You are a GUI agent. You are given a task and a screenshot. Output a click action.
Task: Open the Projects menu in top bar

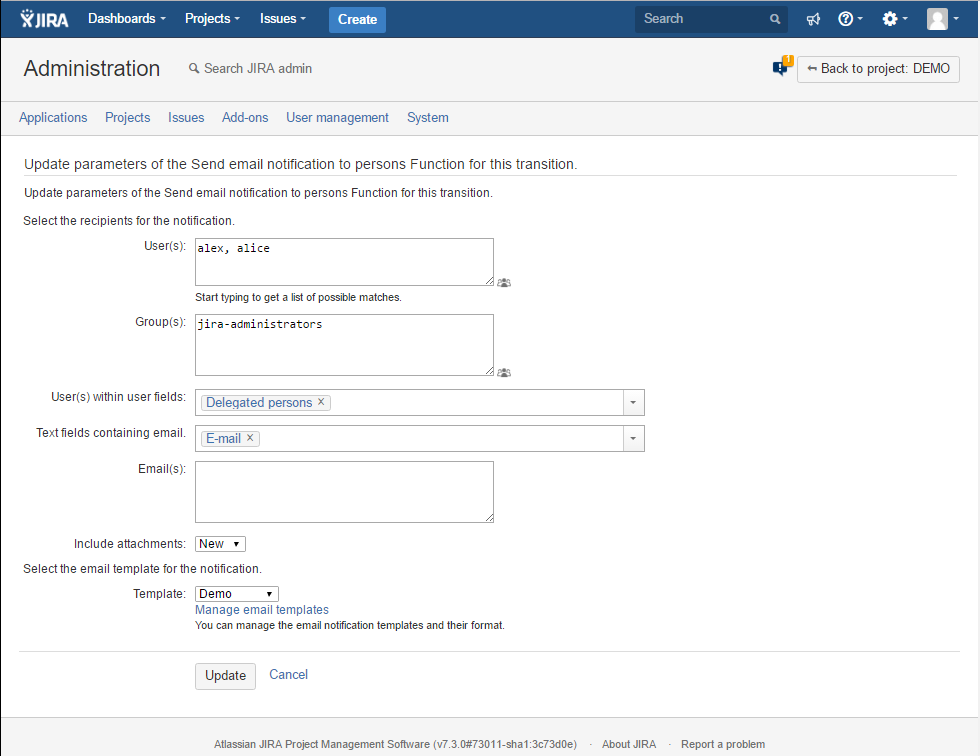(x=212, y=19)
